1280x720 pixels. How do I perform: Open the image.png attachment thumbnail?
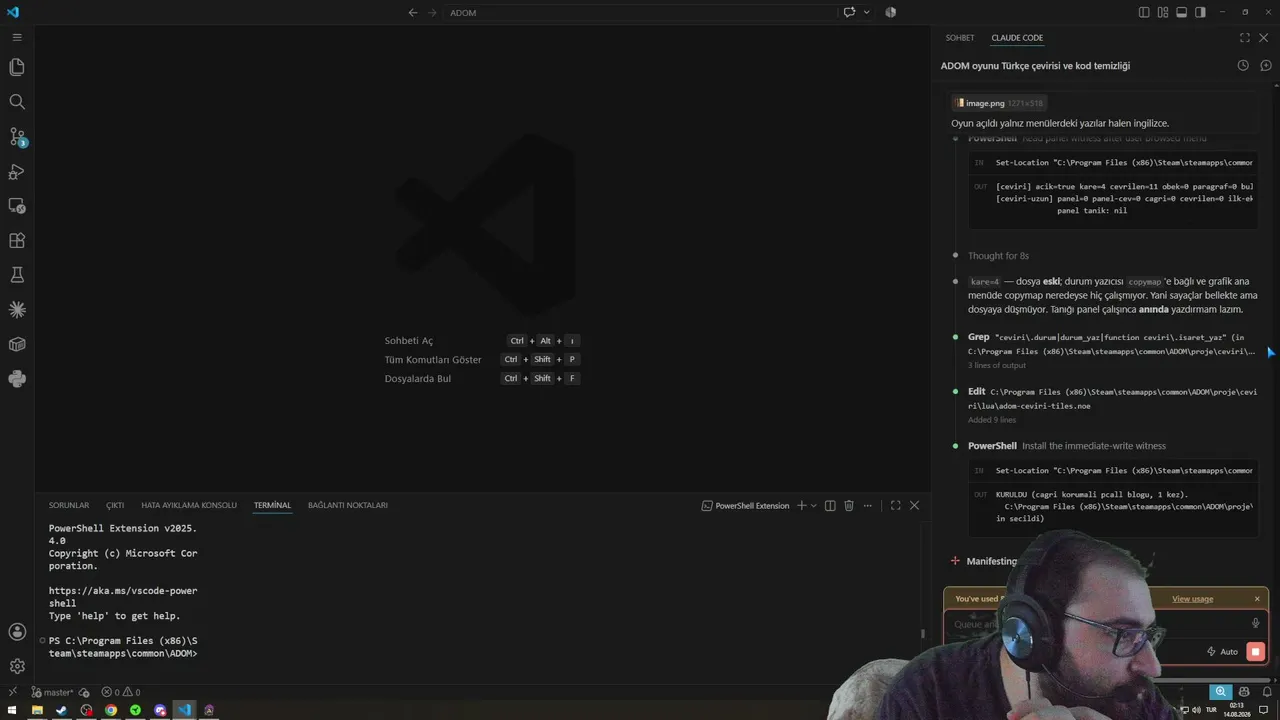999,103
